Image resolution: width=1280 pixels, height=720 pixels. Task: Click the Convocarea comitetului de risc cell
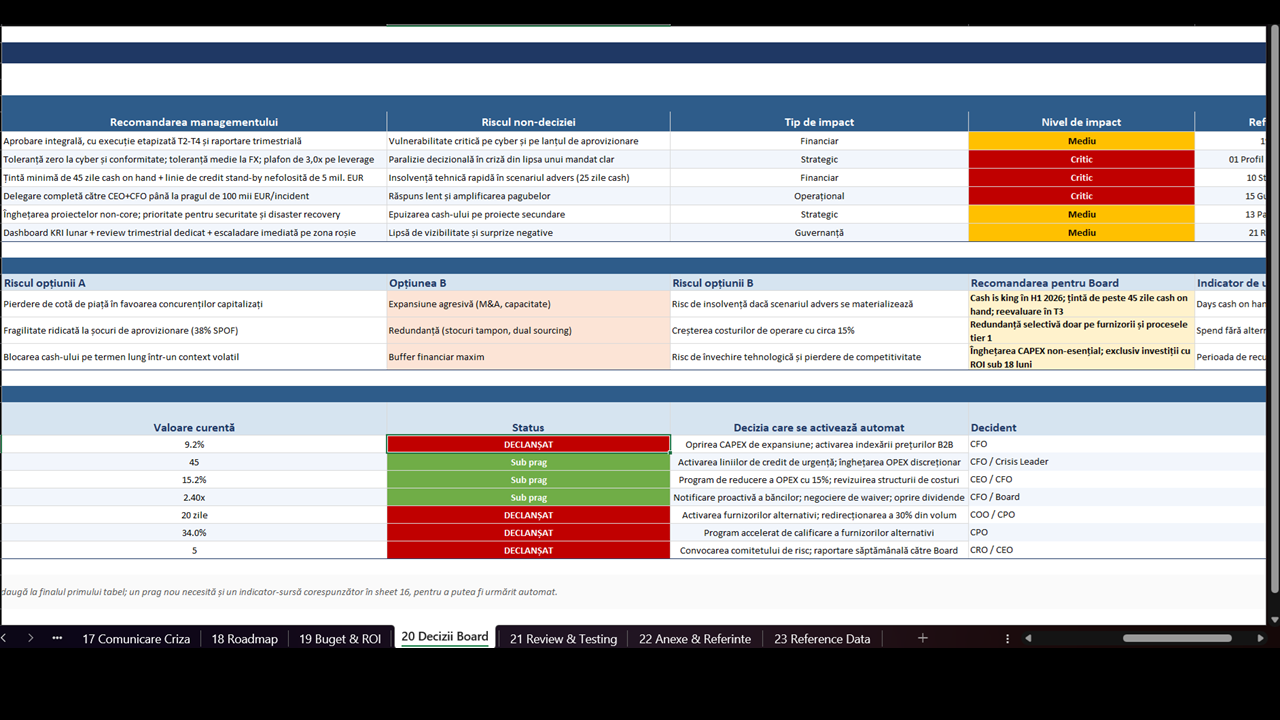coord(819,550)
